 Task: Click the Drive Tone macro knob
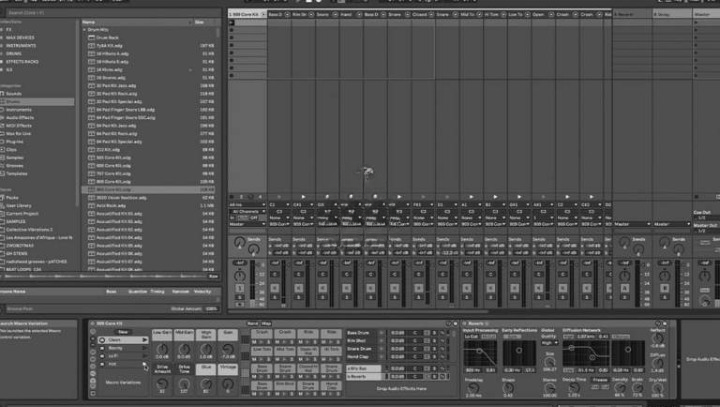pos(184,384)
